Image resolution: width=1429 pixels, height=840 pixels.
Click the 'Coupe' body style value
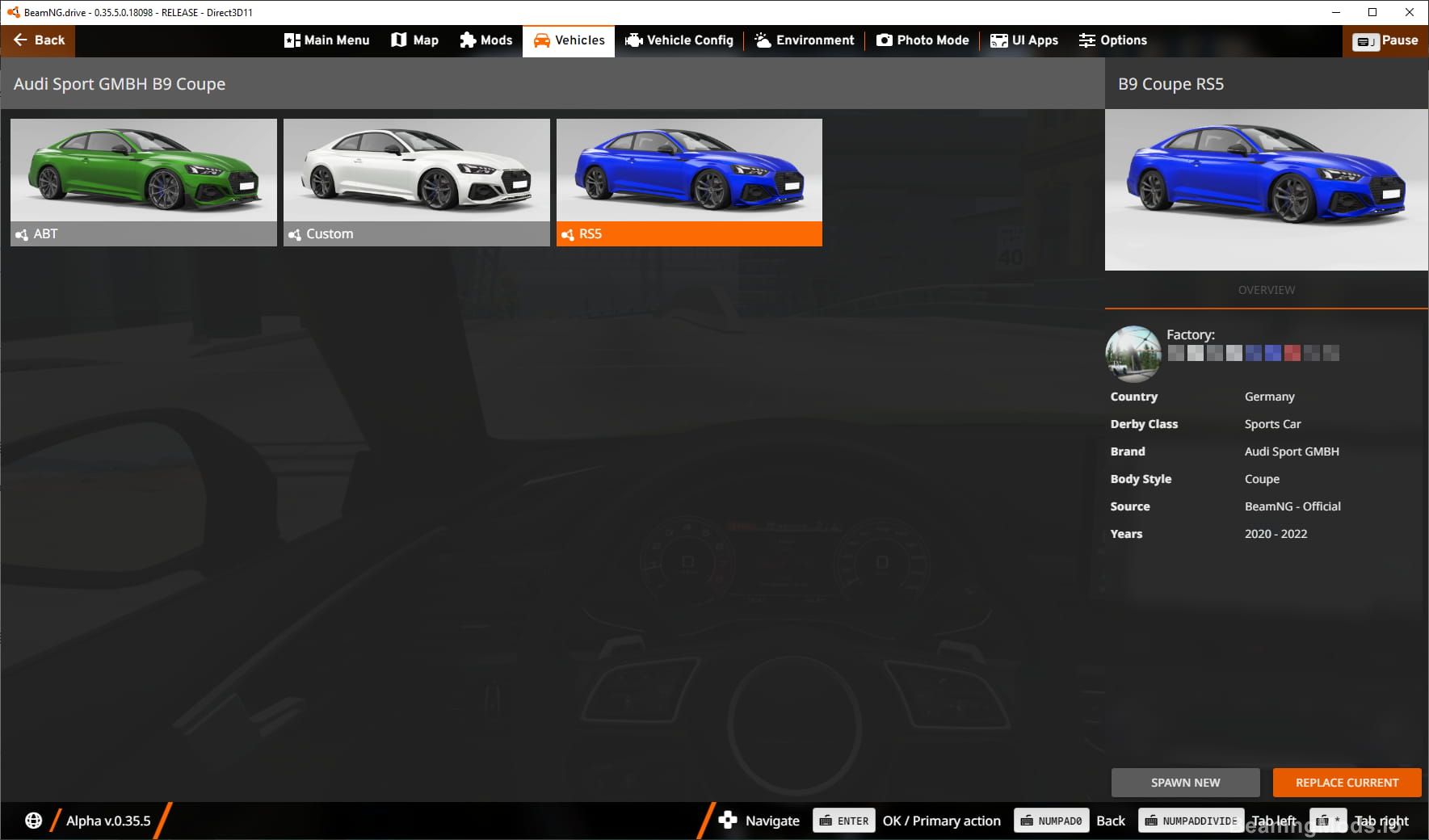click(1262, 479)
